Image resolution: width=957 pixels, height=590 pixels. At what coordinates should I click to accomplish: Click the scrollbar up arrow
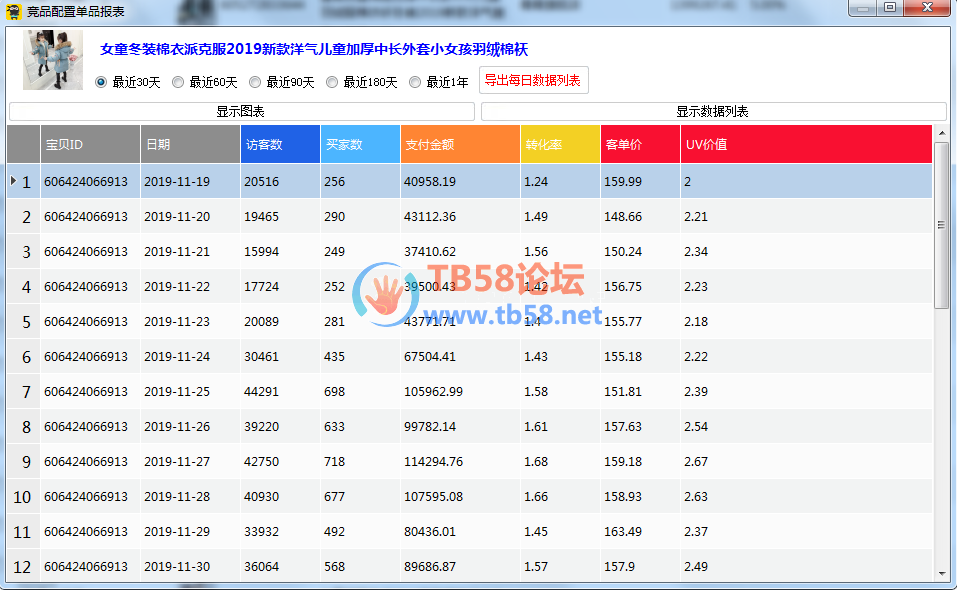coord(941,133)
